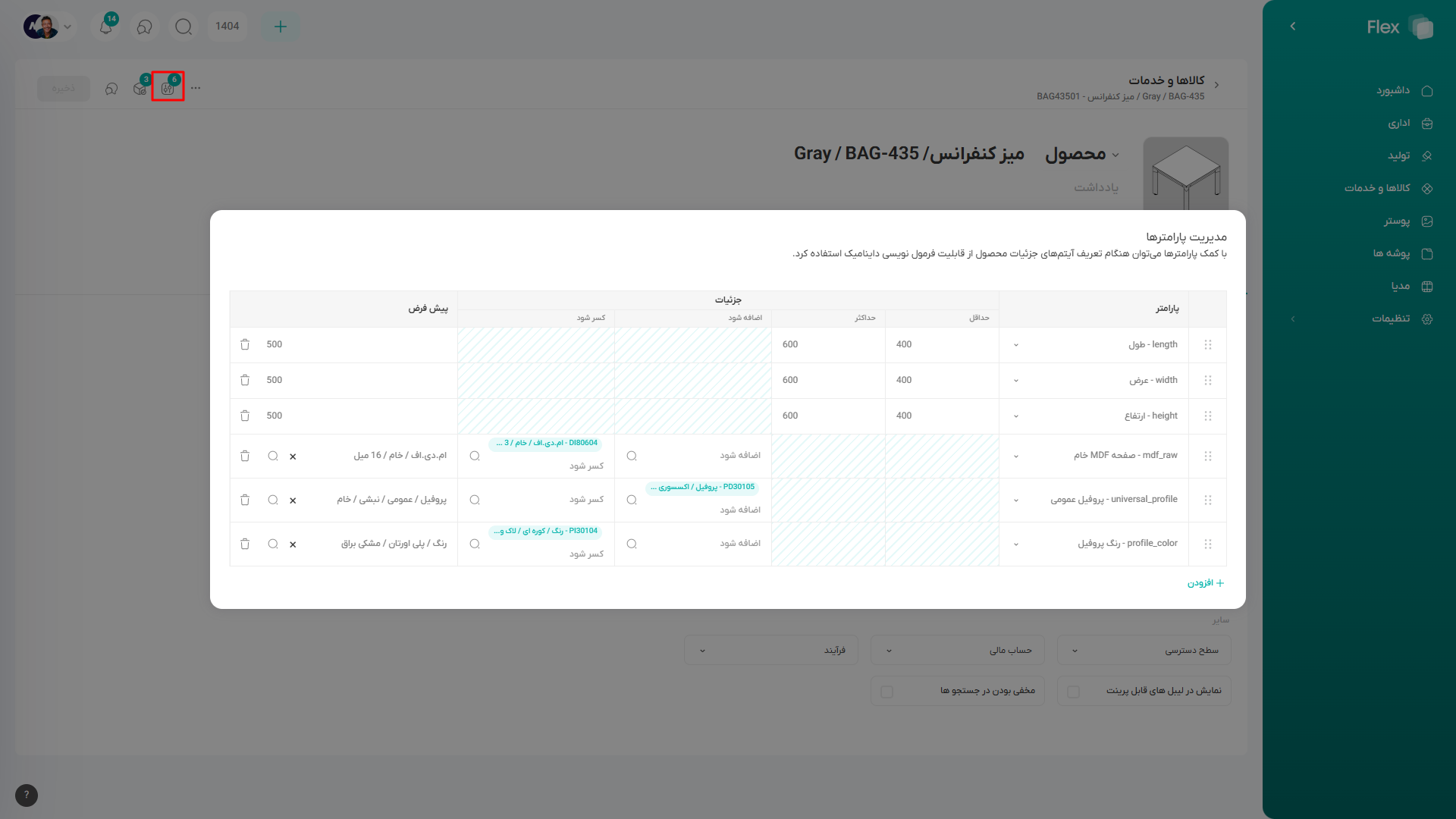Click maximum value field of length row
Viewport: 1456px width, 819px height.
point(827,344)
